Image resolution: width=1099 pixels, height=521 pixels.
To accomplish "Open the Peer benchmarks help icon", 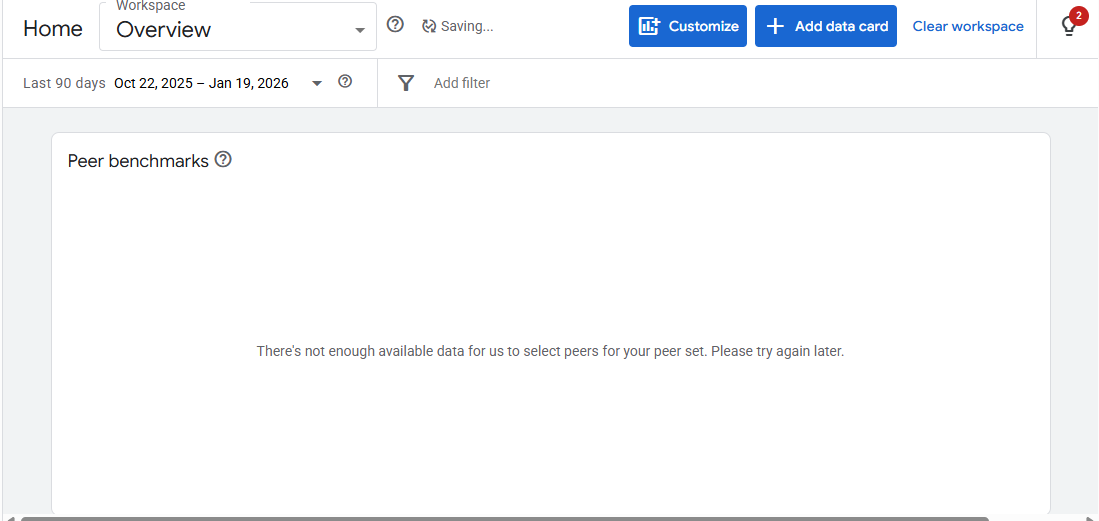I will tap(223, 159).
